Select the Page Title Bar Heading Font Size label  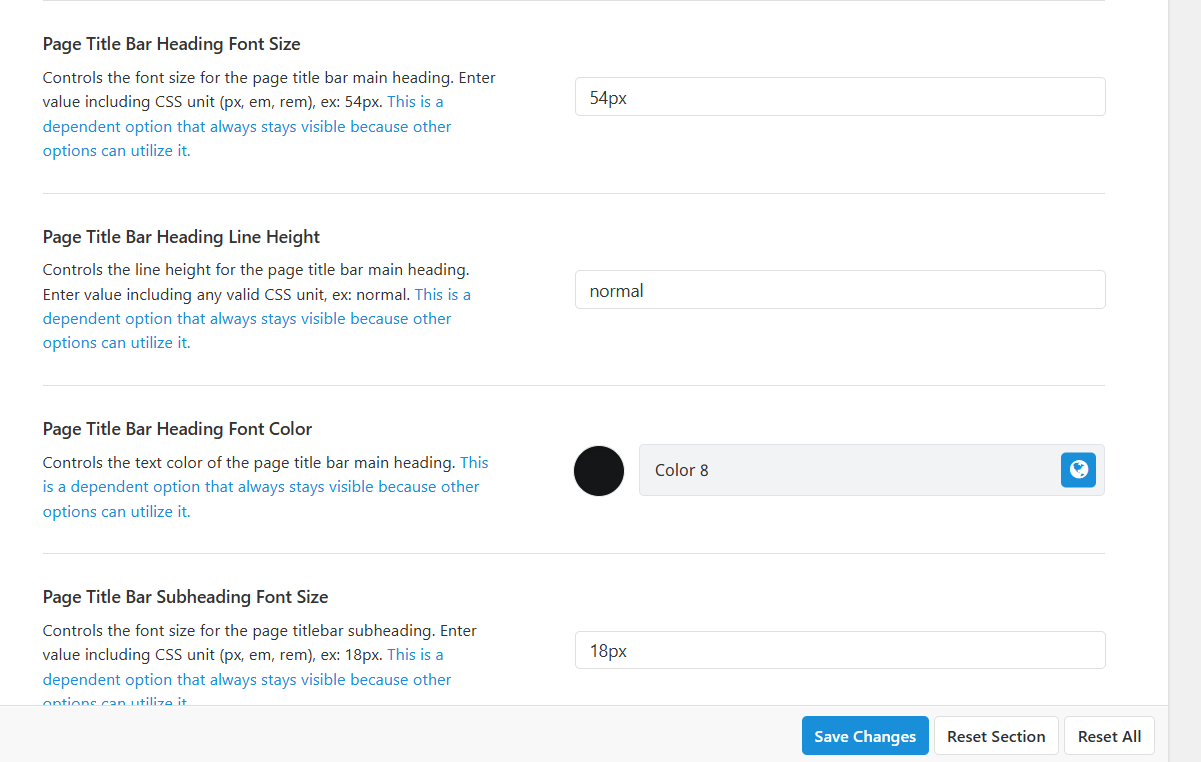(x=171, y=44)
